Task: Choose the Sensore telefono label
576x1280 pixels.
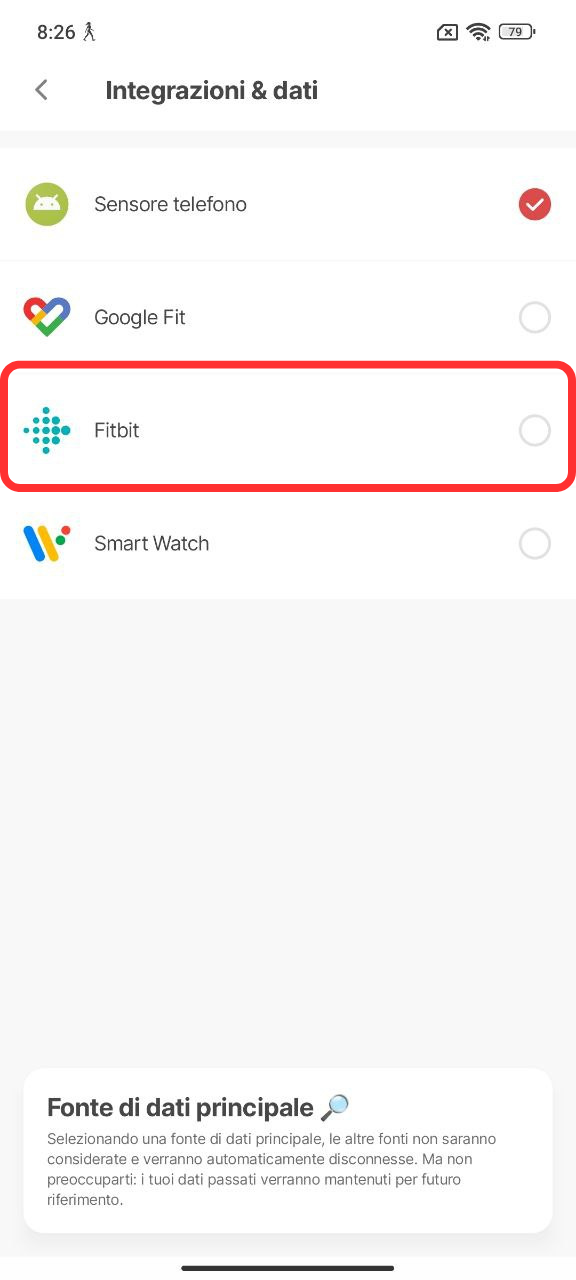Action: [170, 204]
